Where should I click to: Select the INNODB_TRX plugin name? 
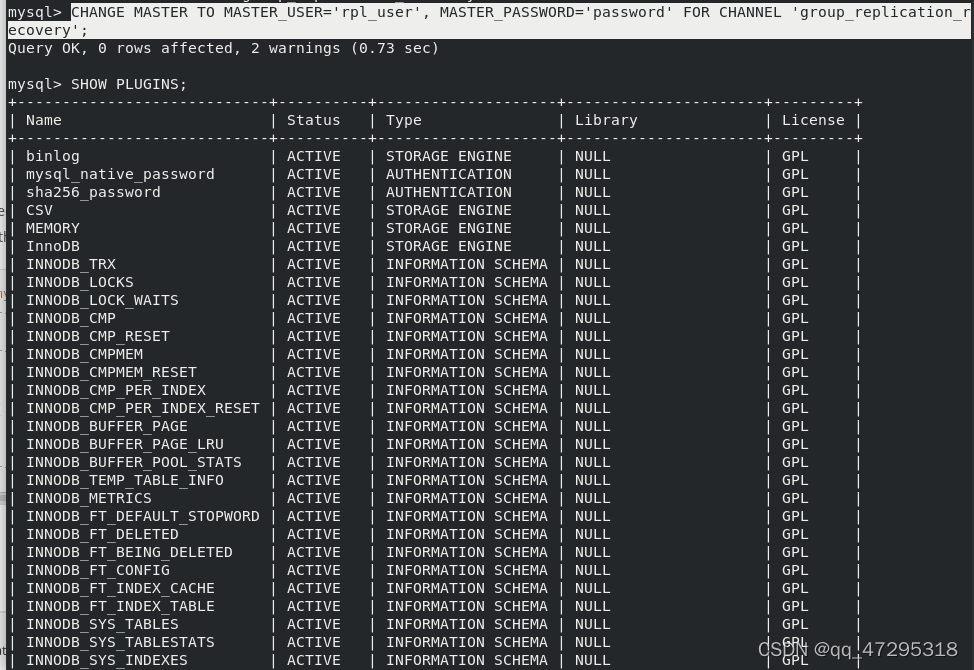point(70,265)
